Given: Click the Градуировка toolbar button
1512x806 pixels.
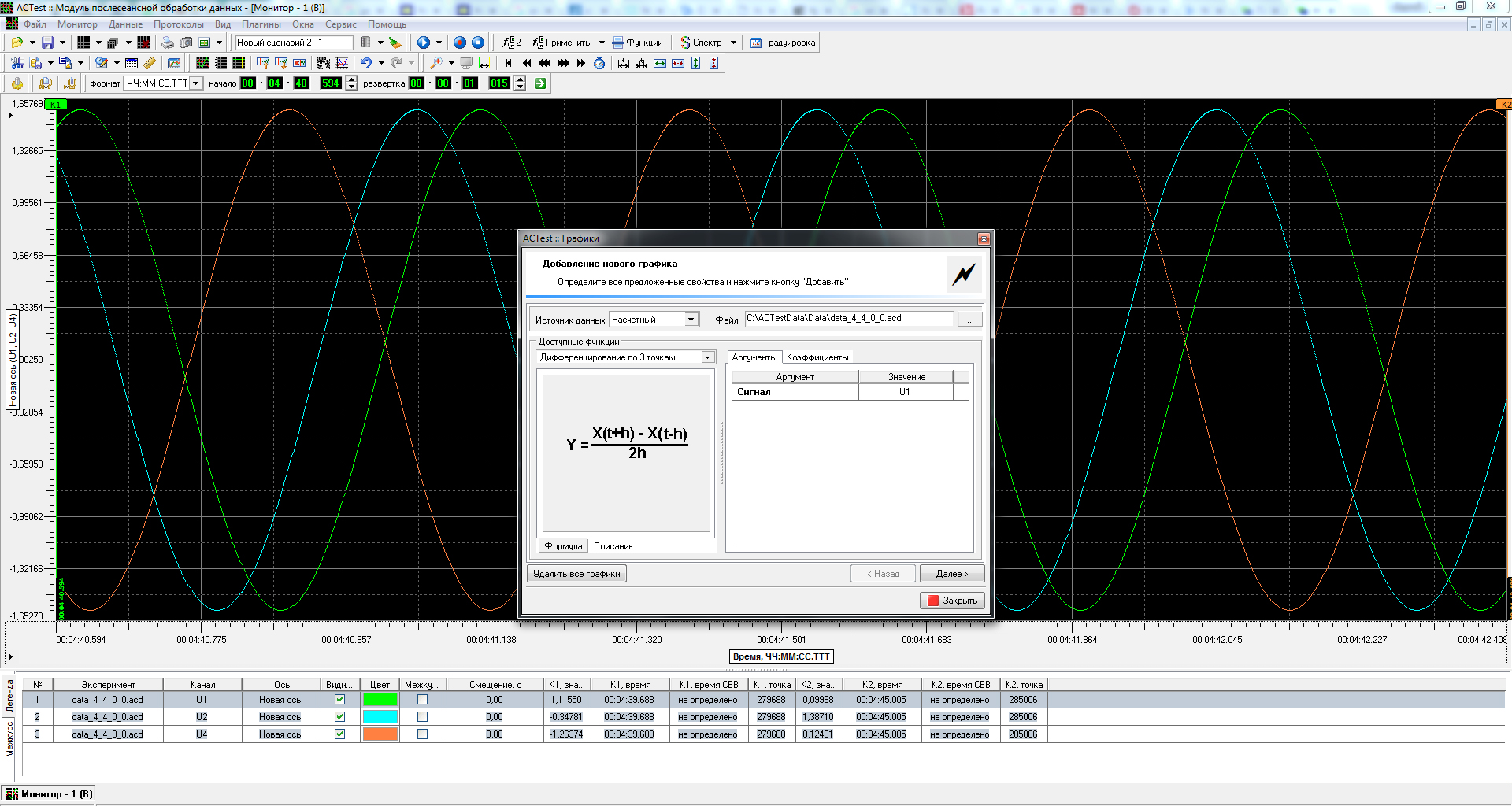Looking at the screenshot, I should pyautogui.click(x=783, y=43).
